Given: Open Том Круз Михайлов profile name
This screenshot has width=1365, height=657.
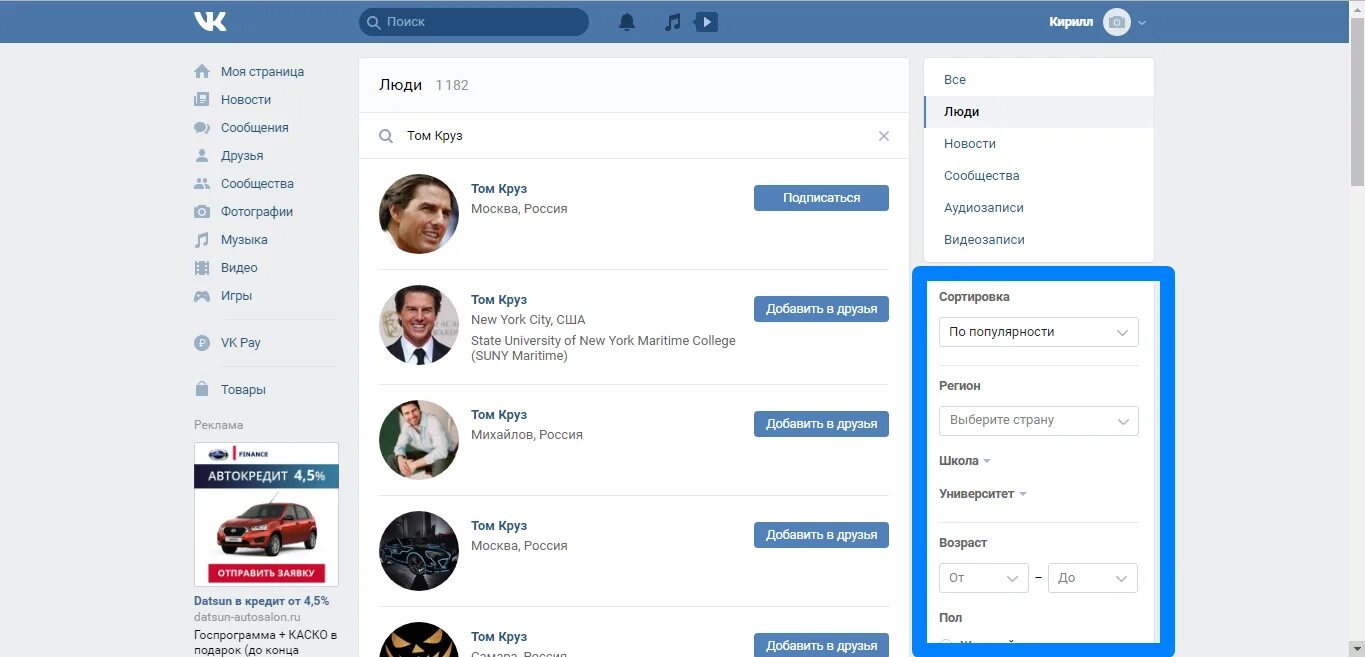Looking at the screenshot, I should [x=499, y=415].
